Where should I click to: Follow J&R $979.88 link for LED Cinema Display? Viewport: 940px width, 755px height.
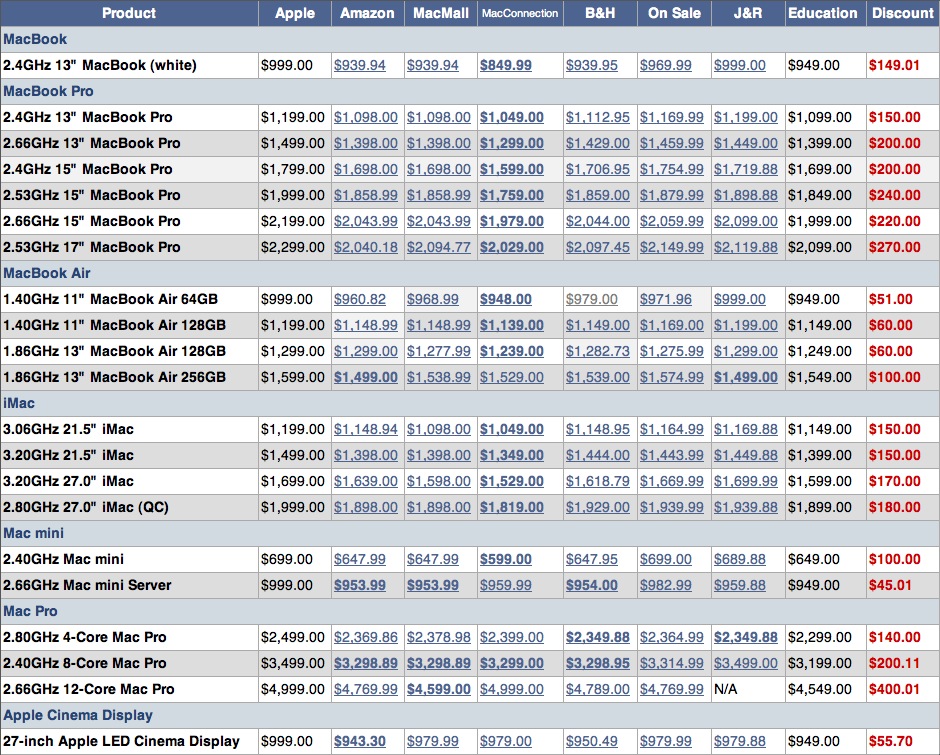click(740, 741)
